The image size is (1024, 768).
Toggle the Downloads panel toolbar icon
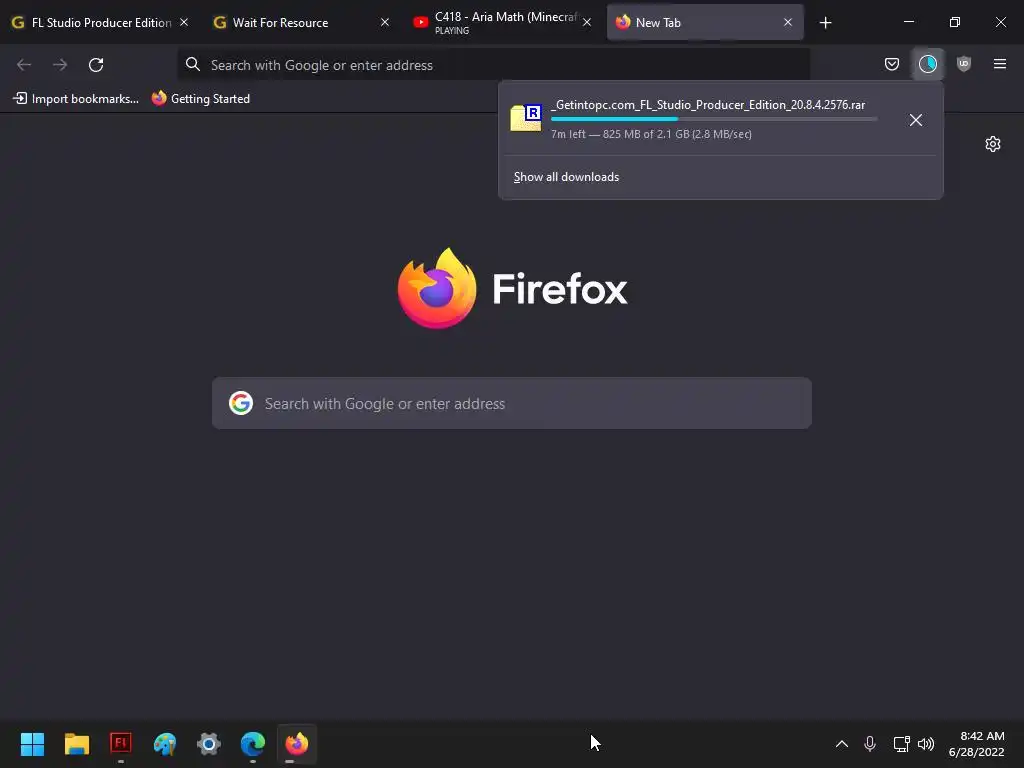[927, 64]
